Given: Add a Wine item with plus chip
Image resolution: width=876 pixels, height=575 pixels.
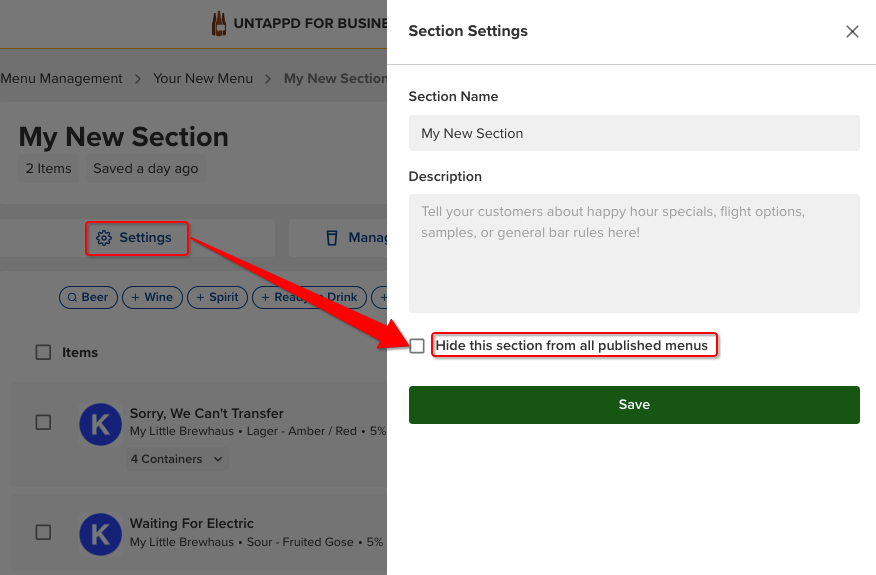Looking at the screenshot, I should (x=149, y=297).
